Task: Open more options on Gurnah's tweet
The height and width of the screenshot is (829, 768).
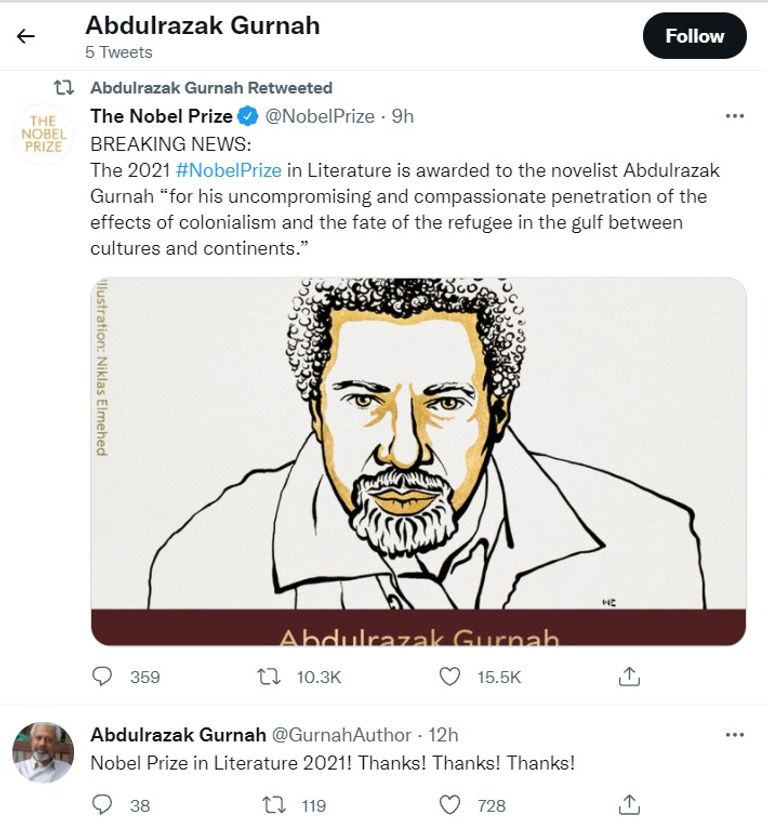Action: tap(735, 736)
